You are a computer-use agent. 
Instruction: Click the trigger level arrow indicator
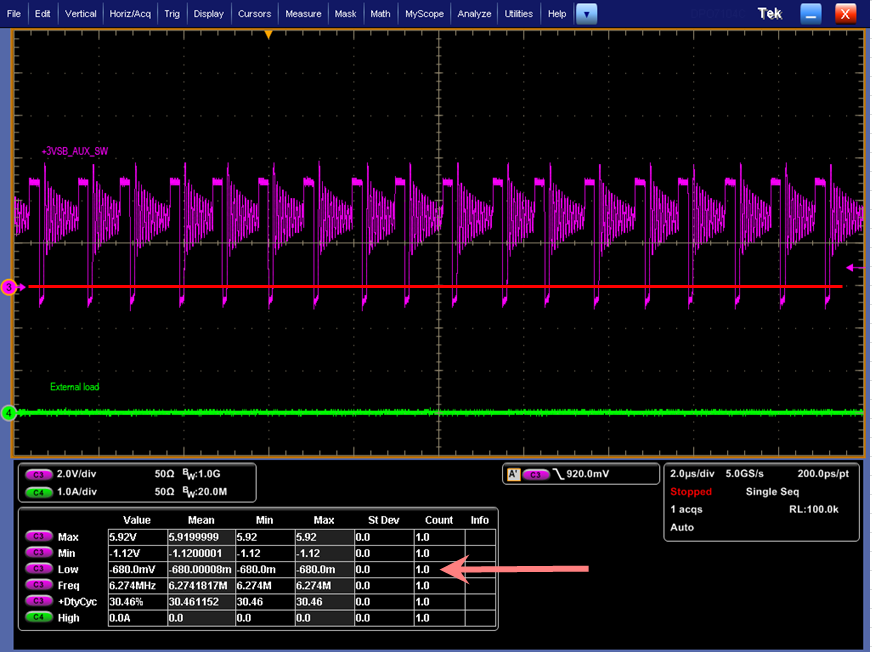coord(852,267)
